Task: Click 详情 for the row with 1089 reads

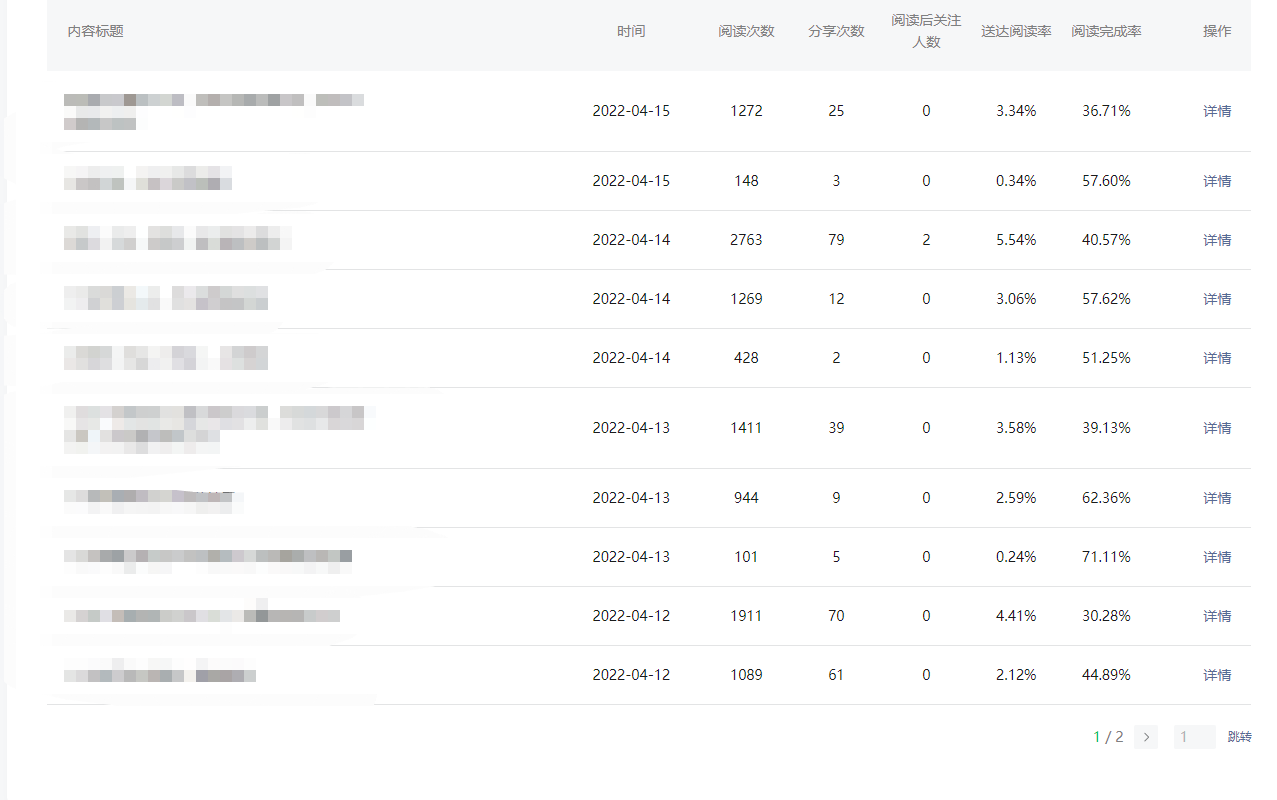Action: (x=1217, y=675)
